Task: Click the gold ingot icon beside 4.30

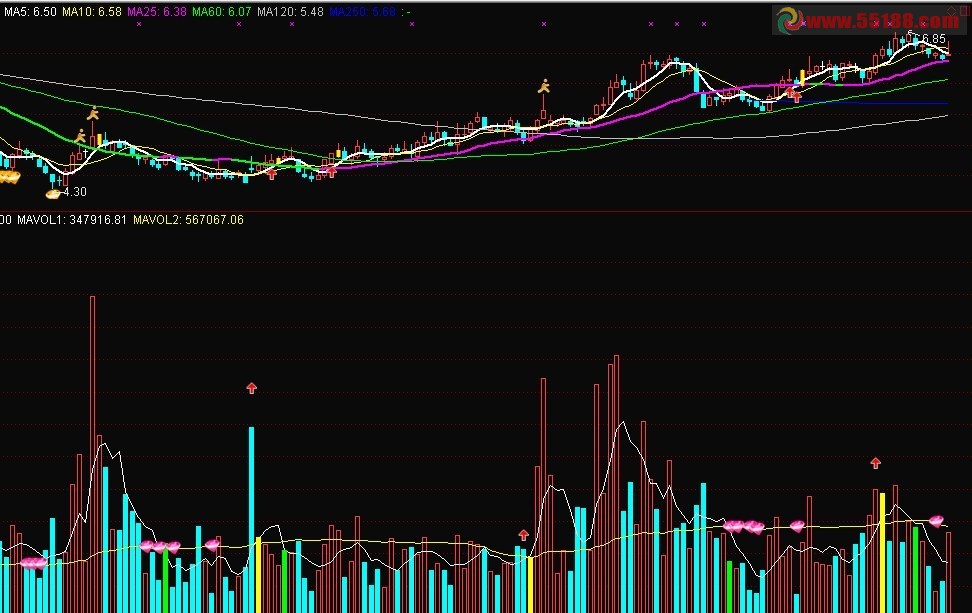Action: coord(53,194)
